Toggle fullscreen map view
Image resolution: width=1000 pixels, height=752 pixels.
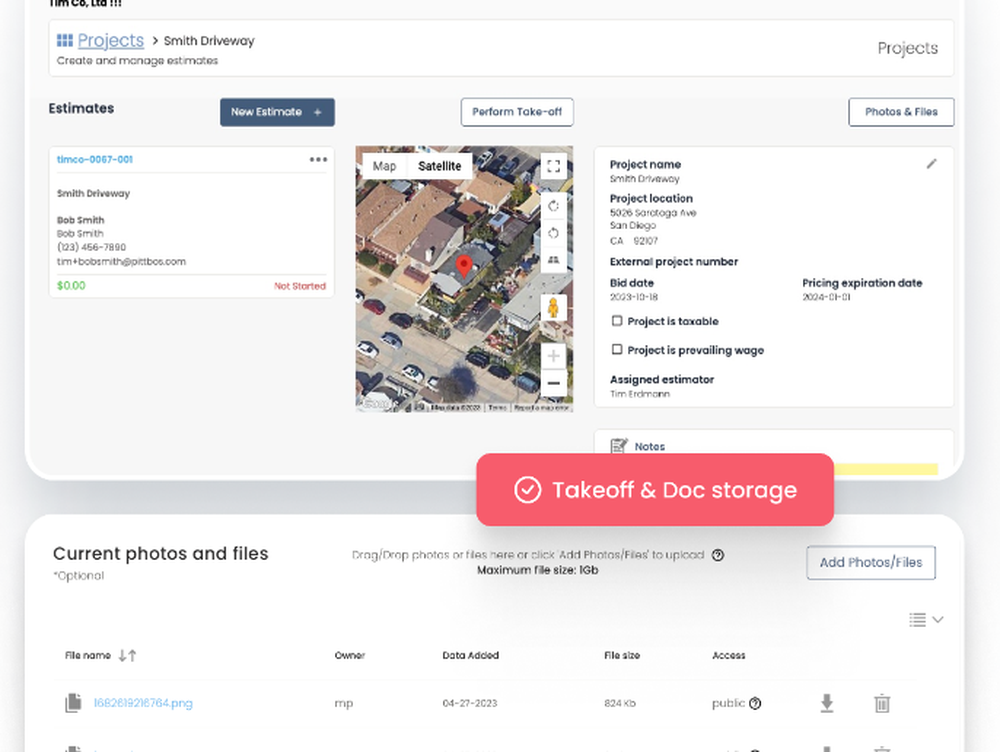pyautogui.click(x=554, y=166)
